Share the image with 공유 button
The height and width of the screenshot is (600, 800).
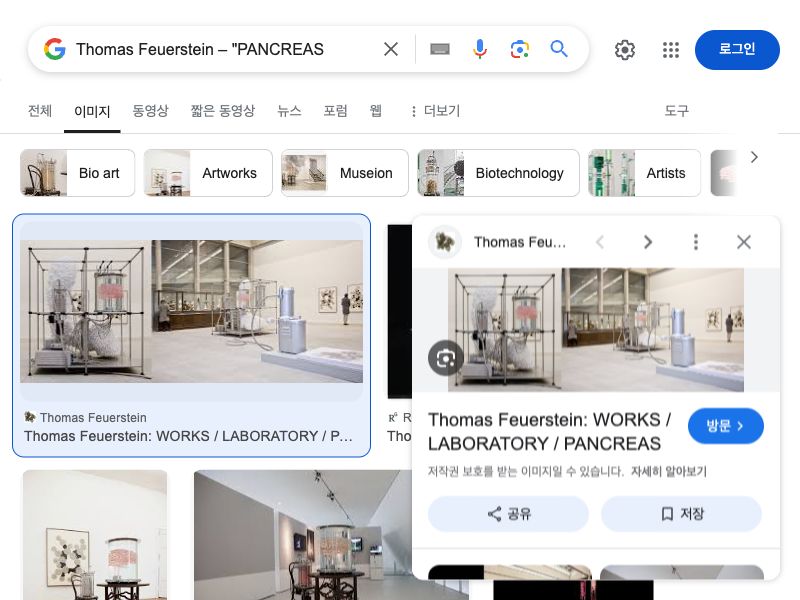(x=508, y=514)
